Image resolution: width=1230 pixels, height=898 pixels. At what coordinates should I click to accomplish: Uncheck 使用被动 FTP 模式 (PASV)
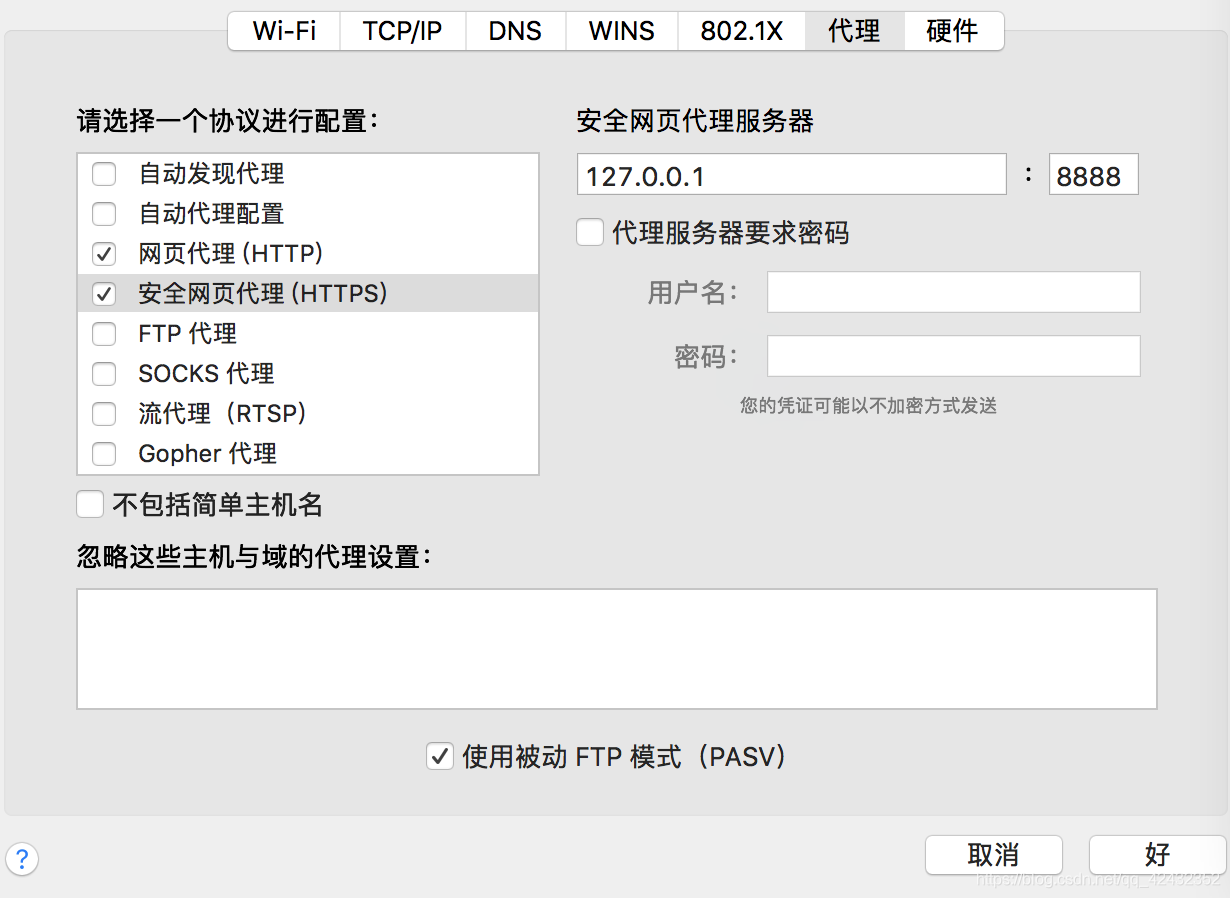[440, 757]
